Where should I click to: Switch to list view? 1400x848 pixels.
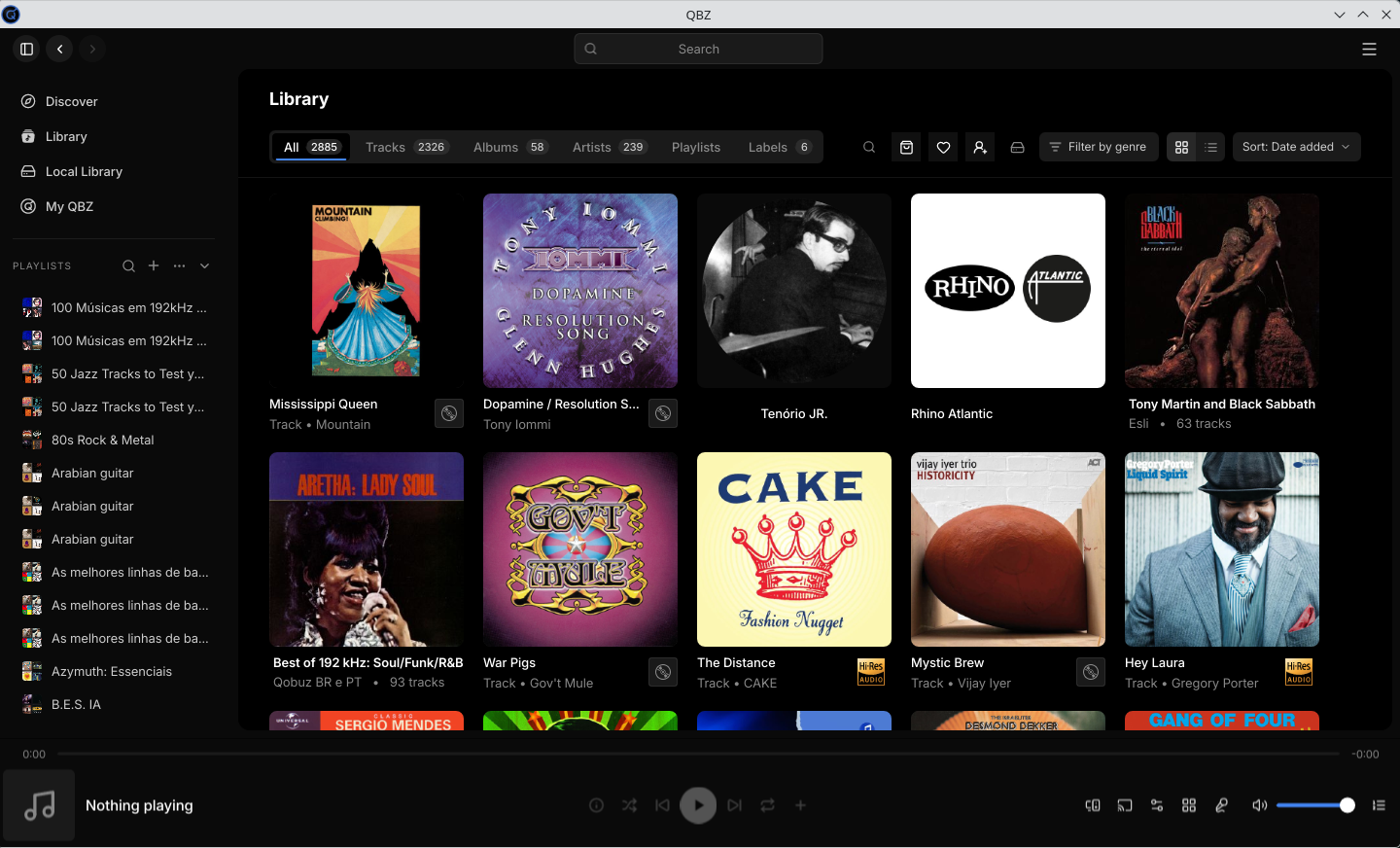pyautogui.click(x=1210, y=147)
